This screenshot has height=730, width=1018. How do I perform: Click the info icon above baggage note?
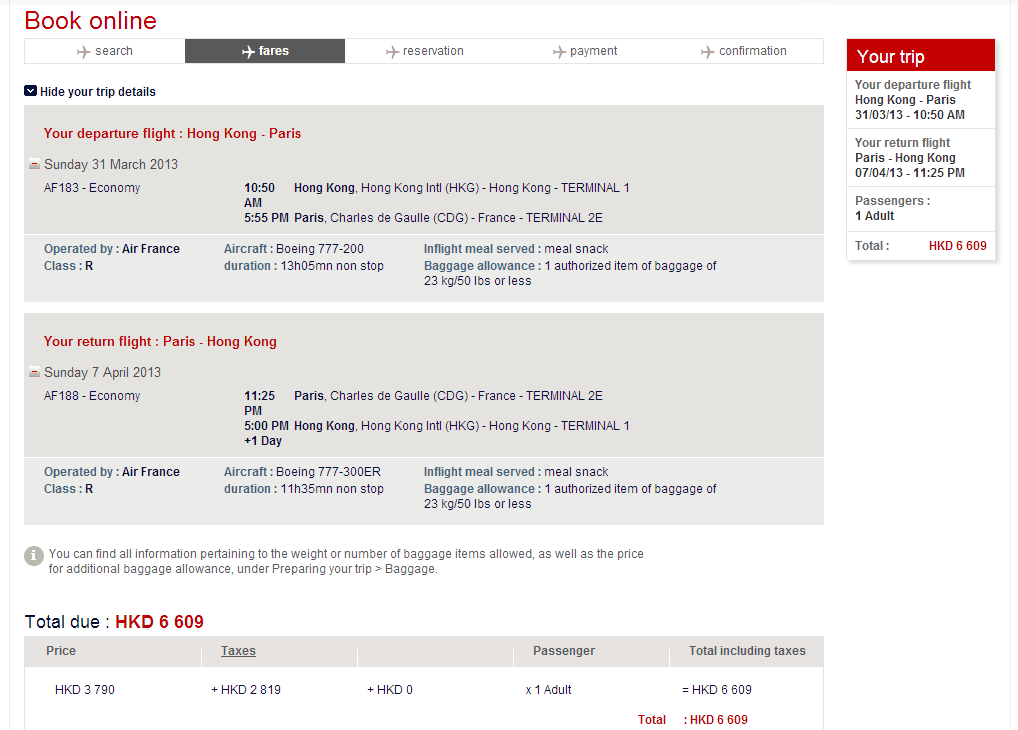click(34, 554)
